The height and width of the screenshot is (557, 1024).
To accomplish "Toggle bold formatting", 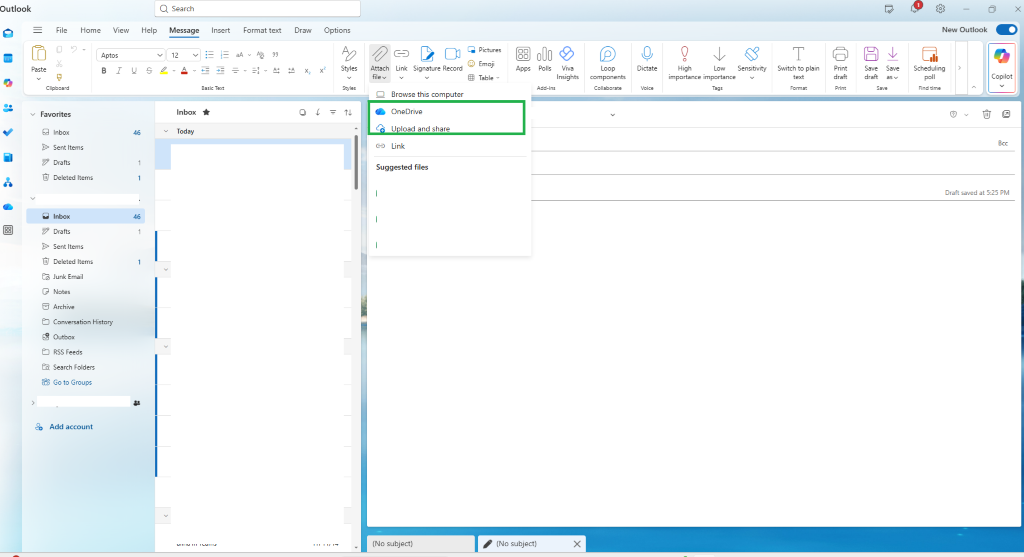I will (103, 71).
